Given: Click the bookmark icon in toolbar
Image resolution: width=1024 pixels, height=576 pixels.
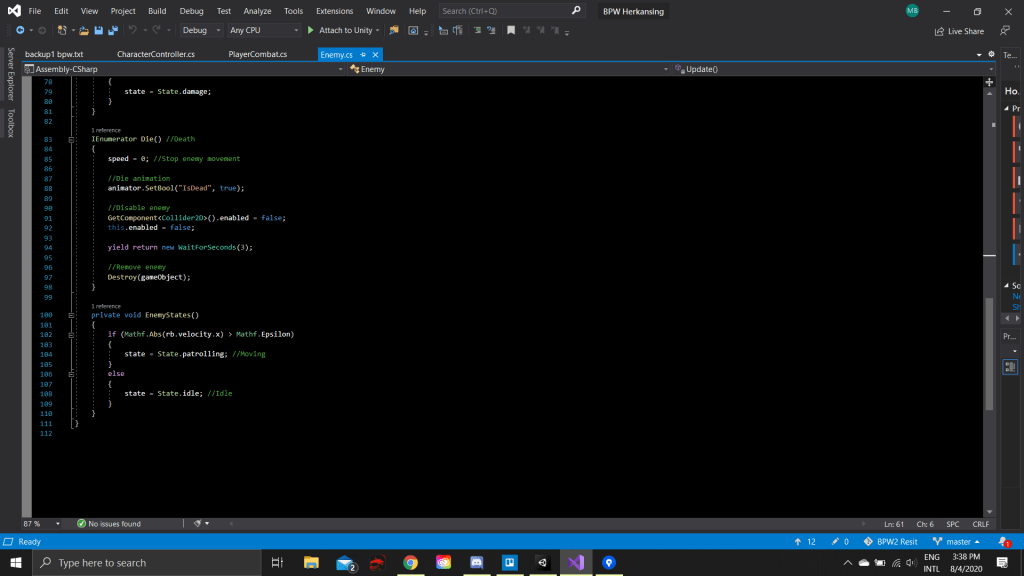Looking at the screenshot, I should 511,30.
